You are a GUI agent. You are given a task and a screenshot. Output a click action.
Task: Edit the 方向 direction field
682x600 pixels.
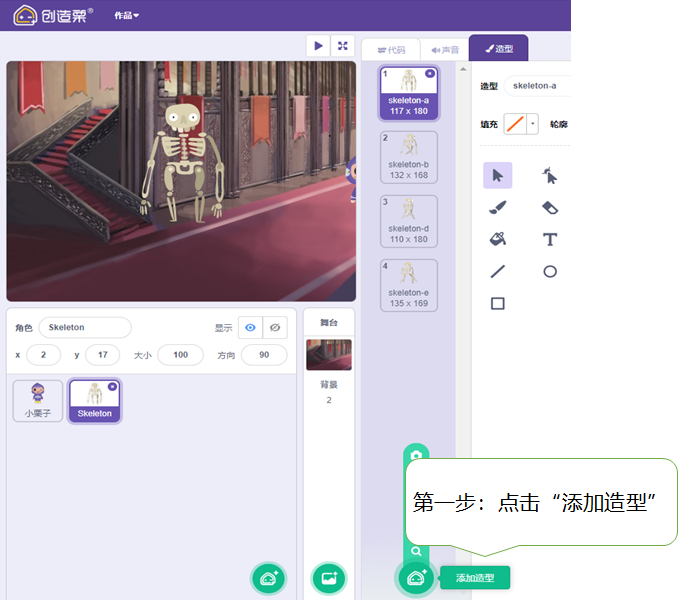pyautogui.click(x=264, y=355)
